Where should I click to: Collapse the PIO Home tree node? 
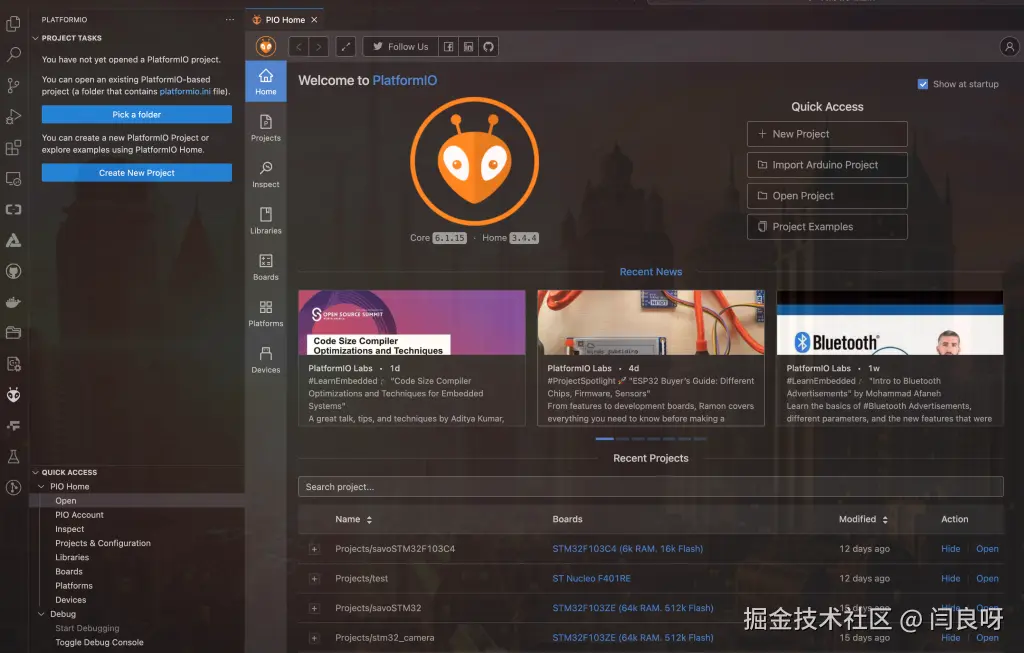pos(41,486)
